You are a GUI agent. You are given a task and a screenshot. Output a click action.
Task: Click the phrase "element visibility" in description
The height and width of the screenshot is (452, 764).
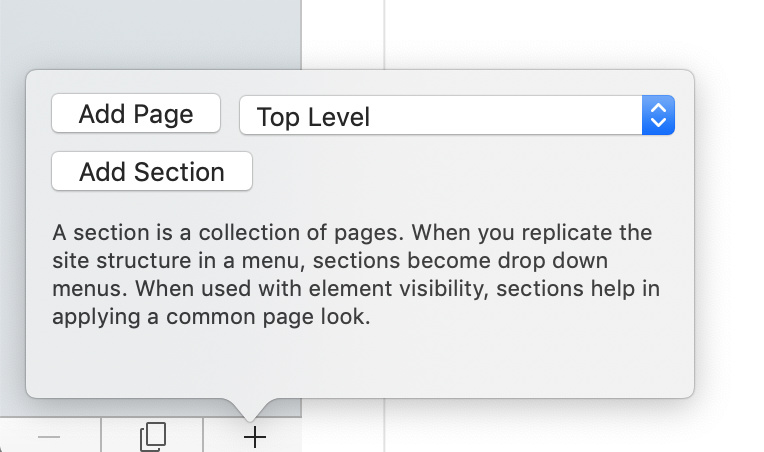pyautogui.click(x=398, y=288)
